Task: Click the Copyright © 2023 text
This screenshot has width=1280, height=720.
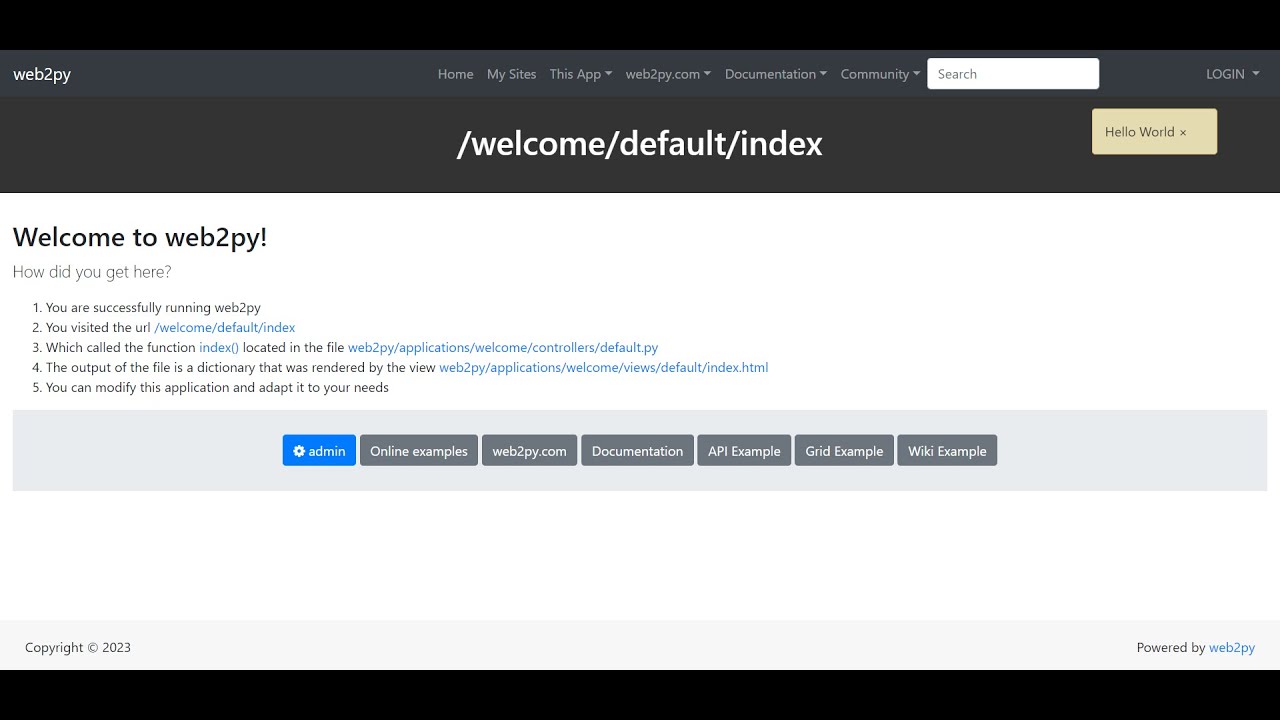Action: click(78, 648)
